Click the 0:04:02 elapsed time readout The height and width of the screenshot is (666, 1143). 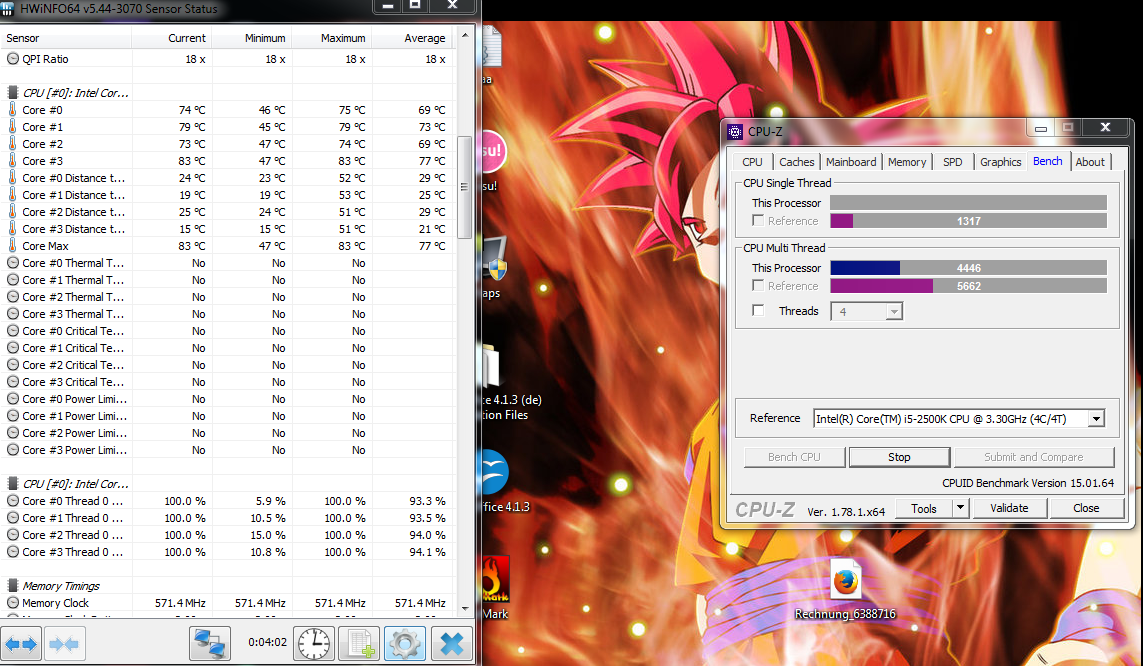click(x=268, y=642)
